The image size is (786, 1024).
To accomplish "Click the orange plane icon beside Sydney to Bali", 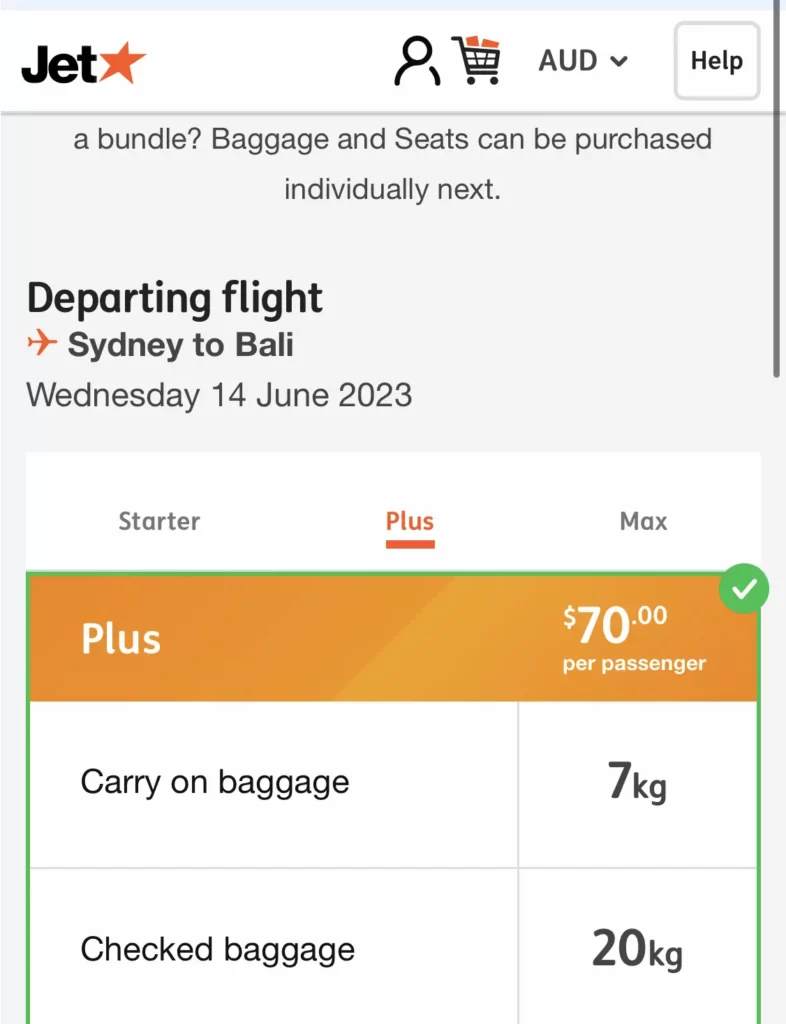I will 42,344.
